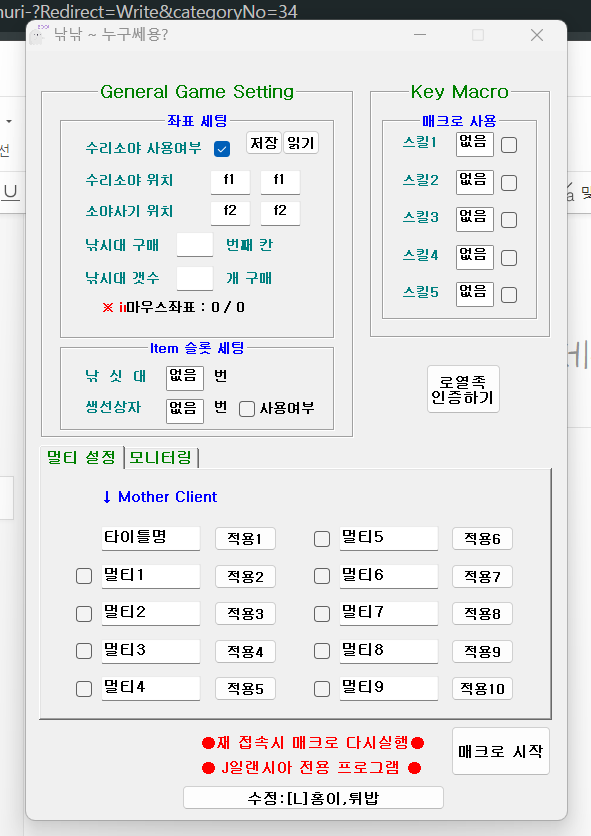Click the 멀티4 title field
Image resolution: width=591 pixels, height=836 pixels.
pos(151,689)
